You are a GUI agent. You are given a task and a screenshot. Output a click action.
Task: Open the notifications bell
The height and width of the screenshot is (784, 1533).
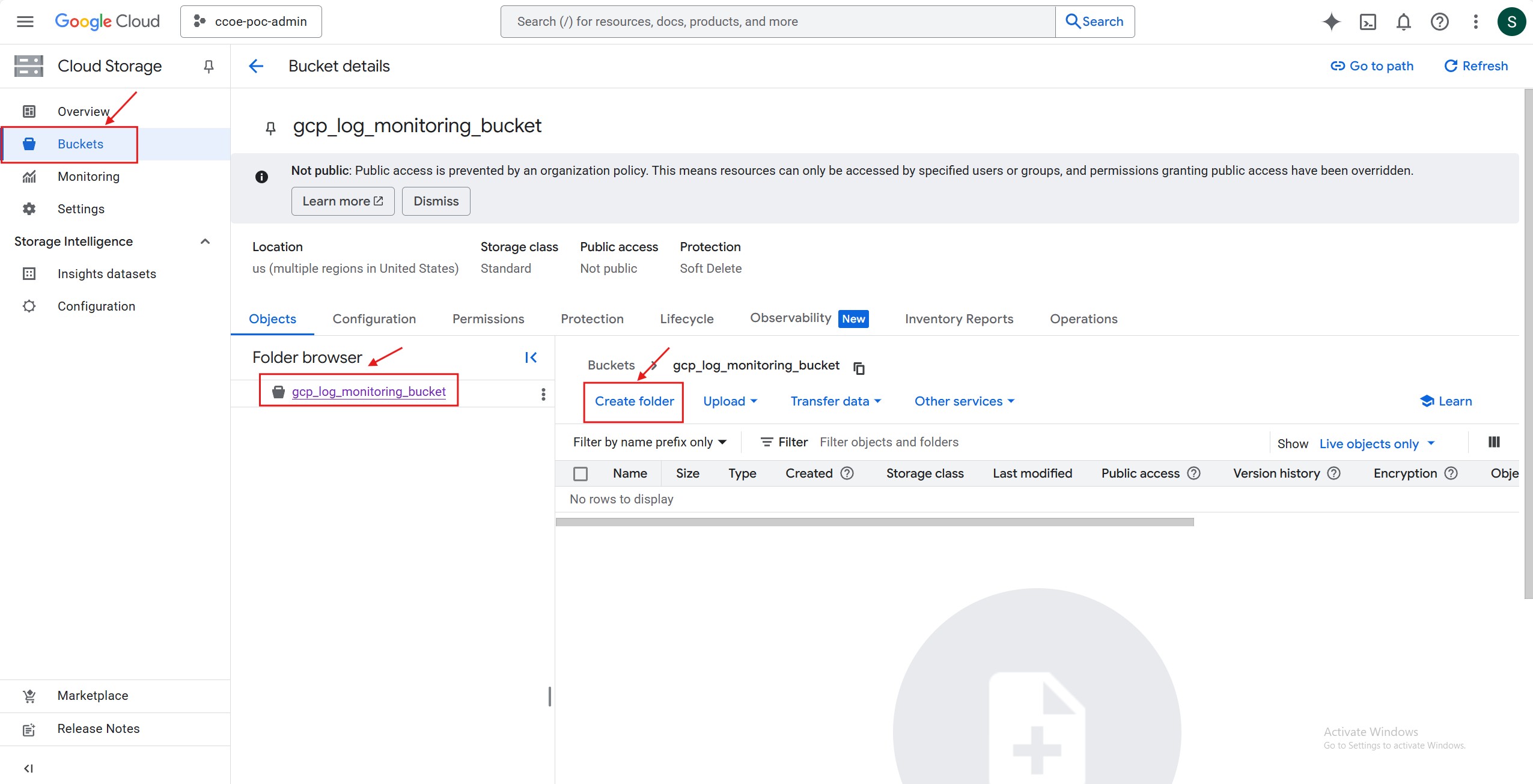[x=1403, y=22]
